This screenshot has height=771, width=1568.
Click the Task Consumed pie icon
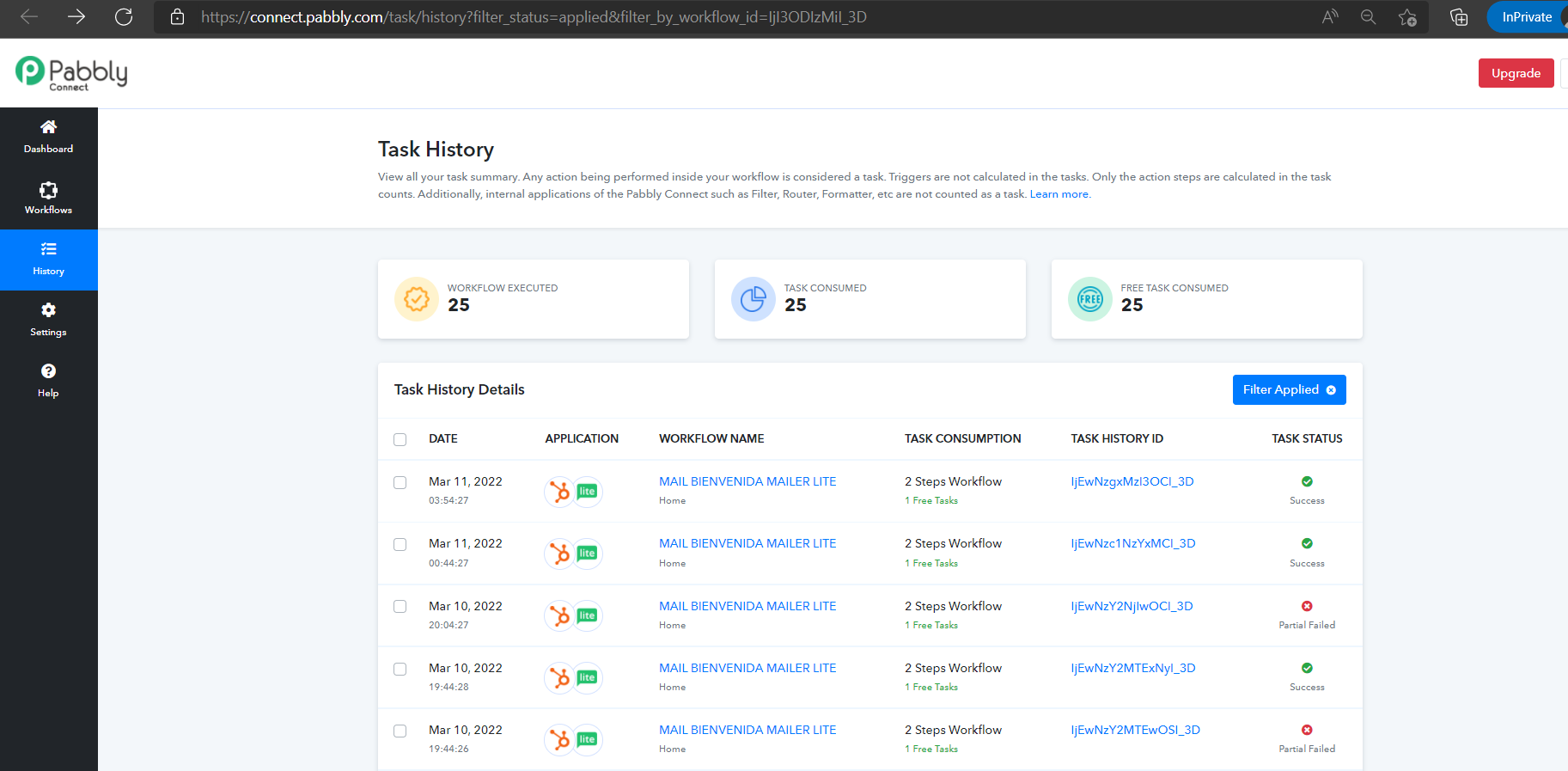point(753,299)
